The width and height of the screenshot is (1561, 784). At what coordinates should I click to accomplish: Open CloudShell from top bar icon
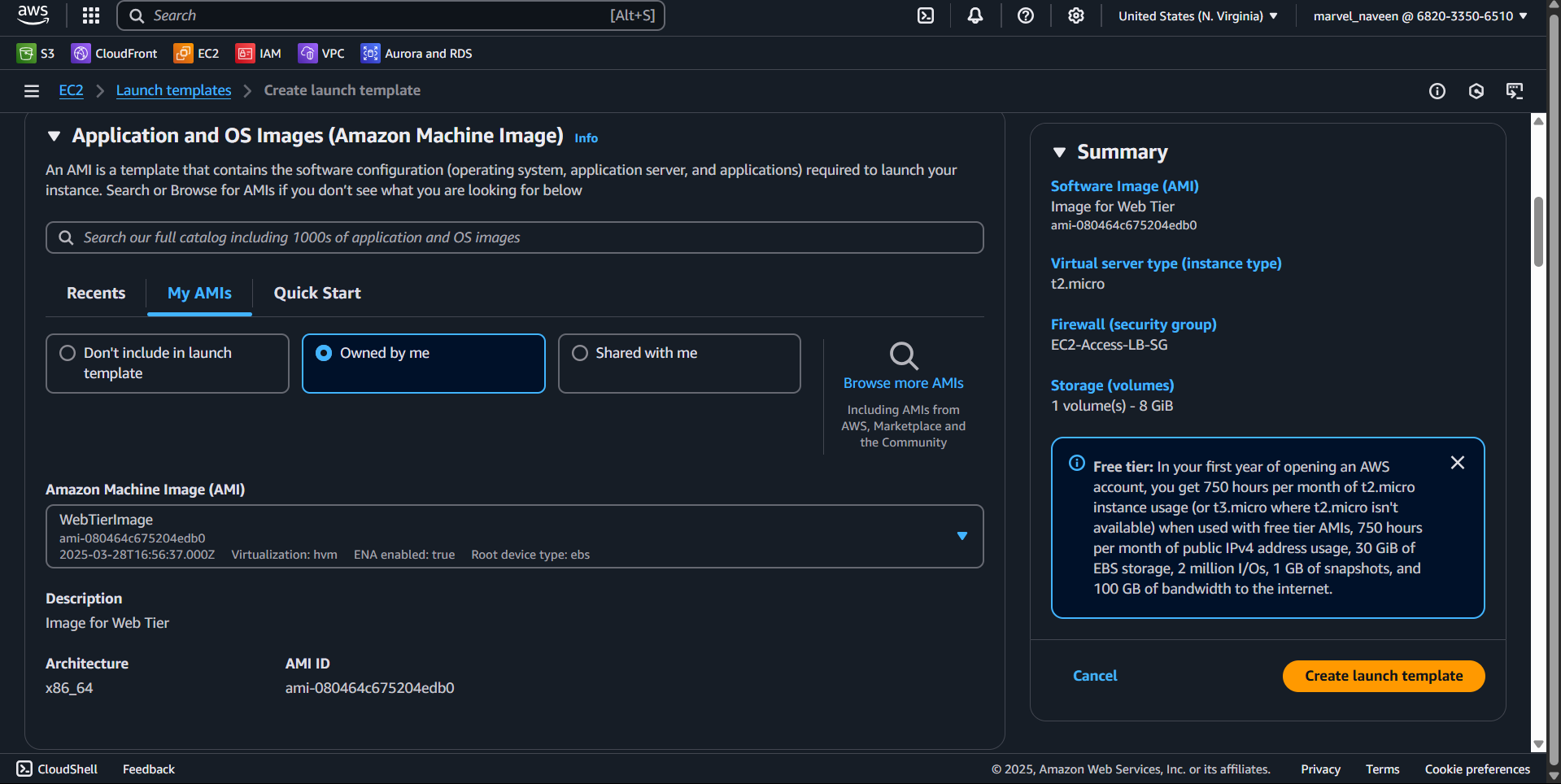coord(926,15)
